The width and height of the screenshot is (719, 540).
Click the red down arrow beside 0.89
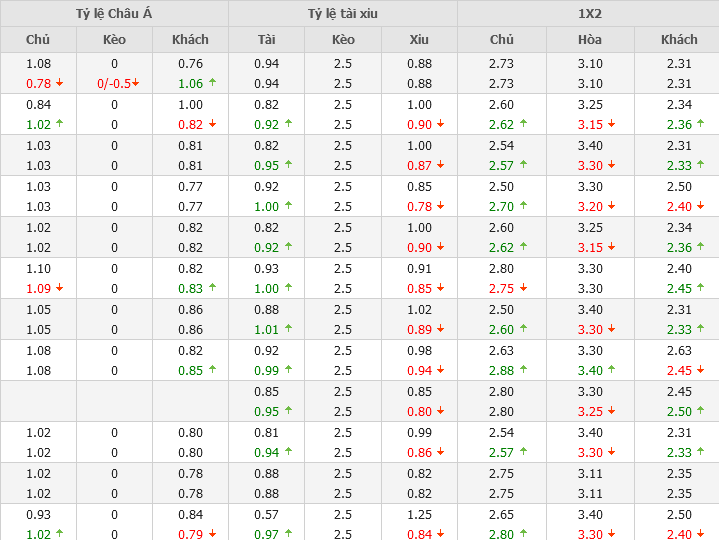441,329
